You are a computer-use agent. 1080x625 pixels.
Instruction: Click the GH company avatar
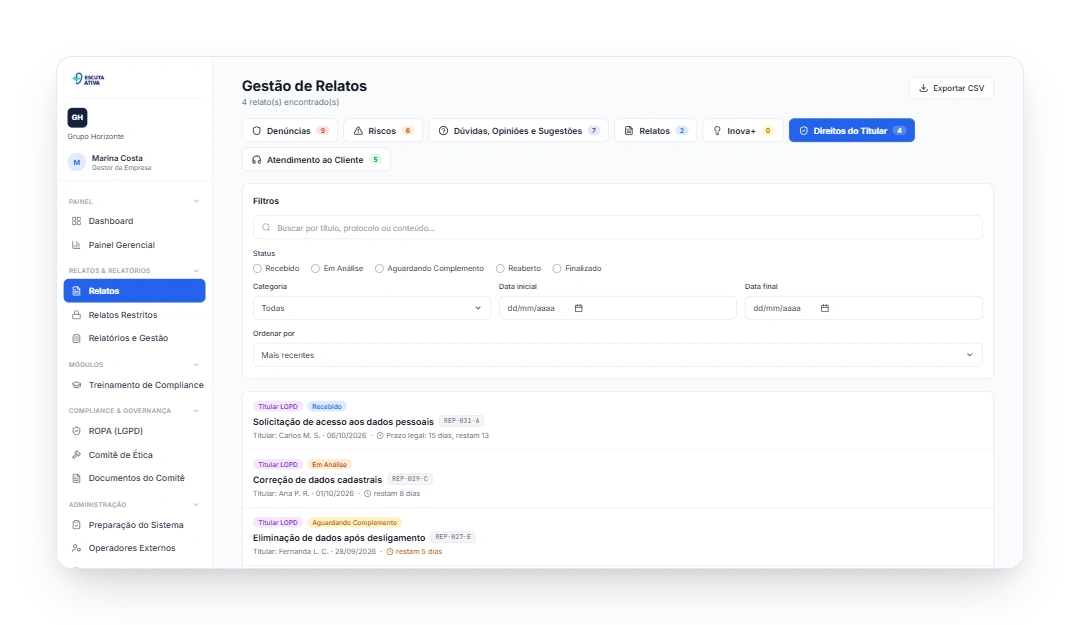77,117
